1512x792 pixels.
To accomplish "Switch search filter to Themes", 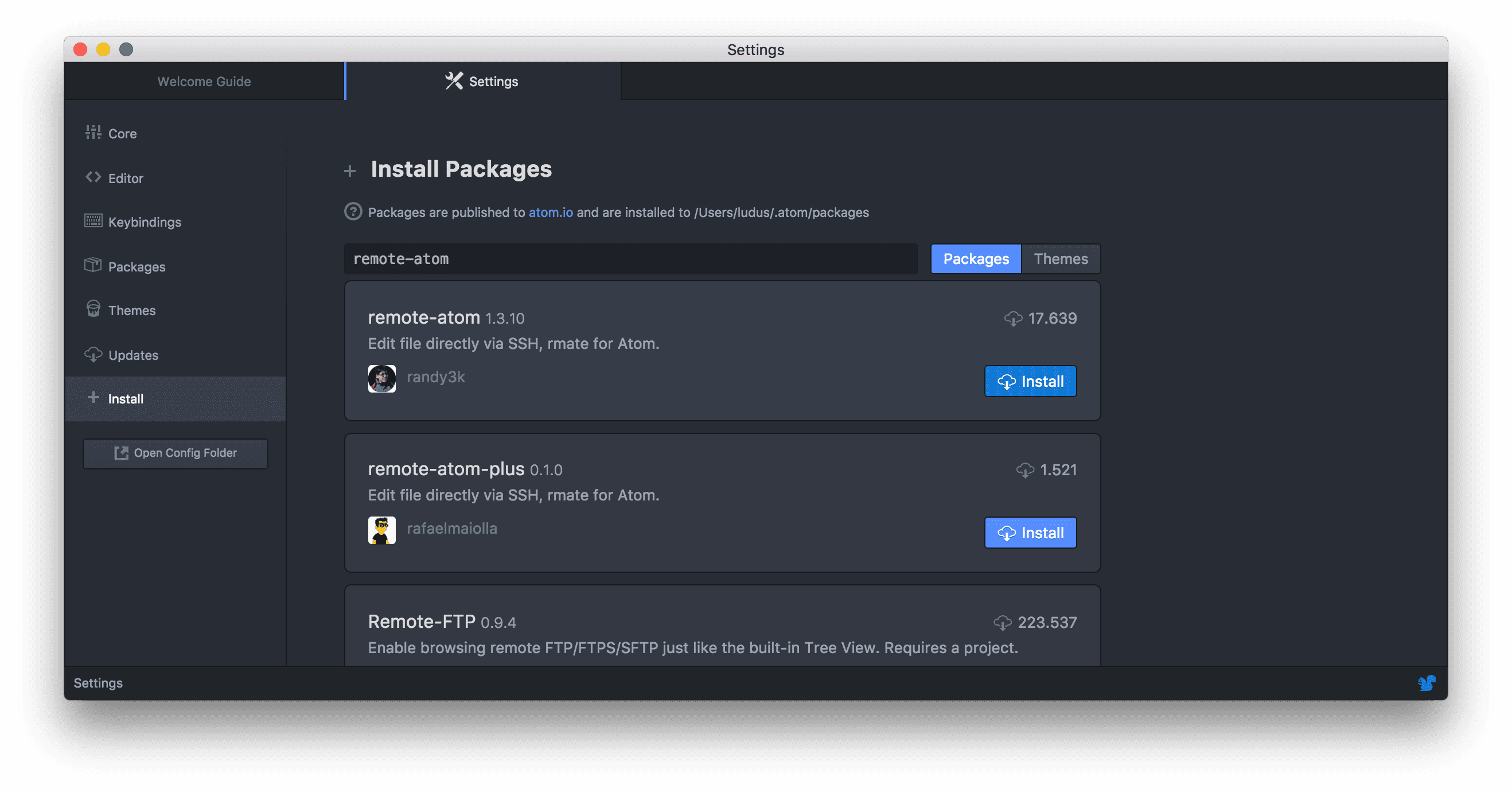I will tap(1060, 259).
